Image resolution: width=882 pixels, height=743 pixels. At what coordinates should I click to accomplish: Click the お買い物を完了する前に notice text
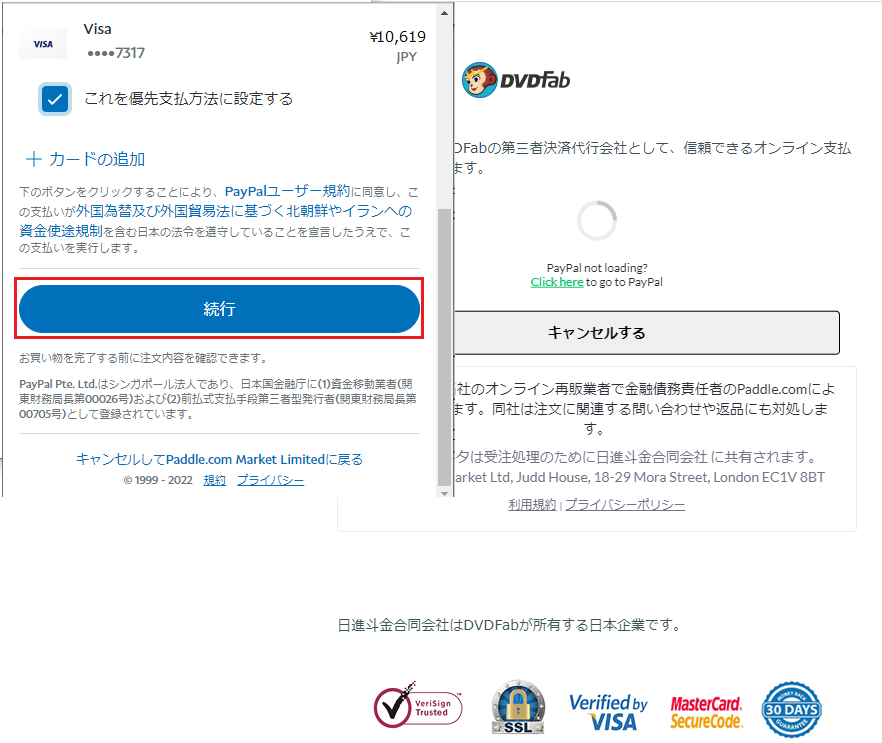click(143, 358)
